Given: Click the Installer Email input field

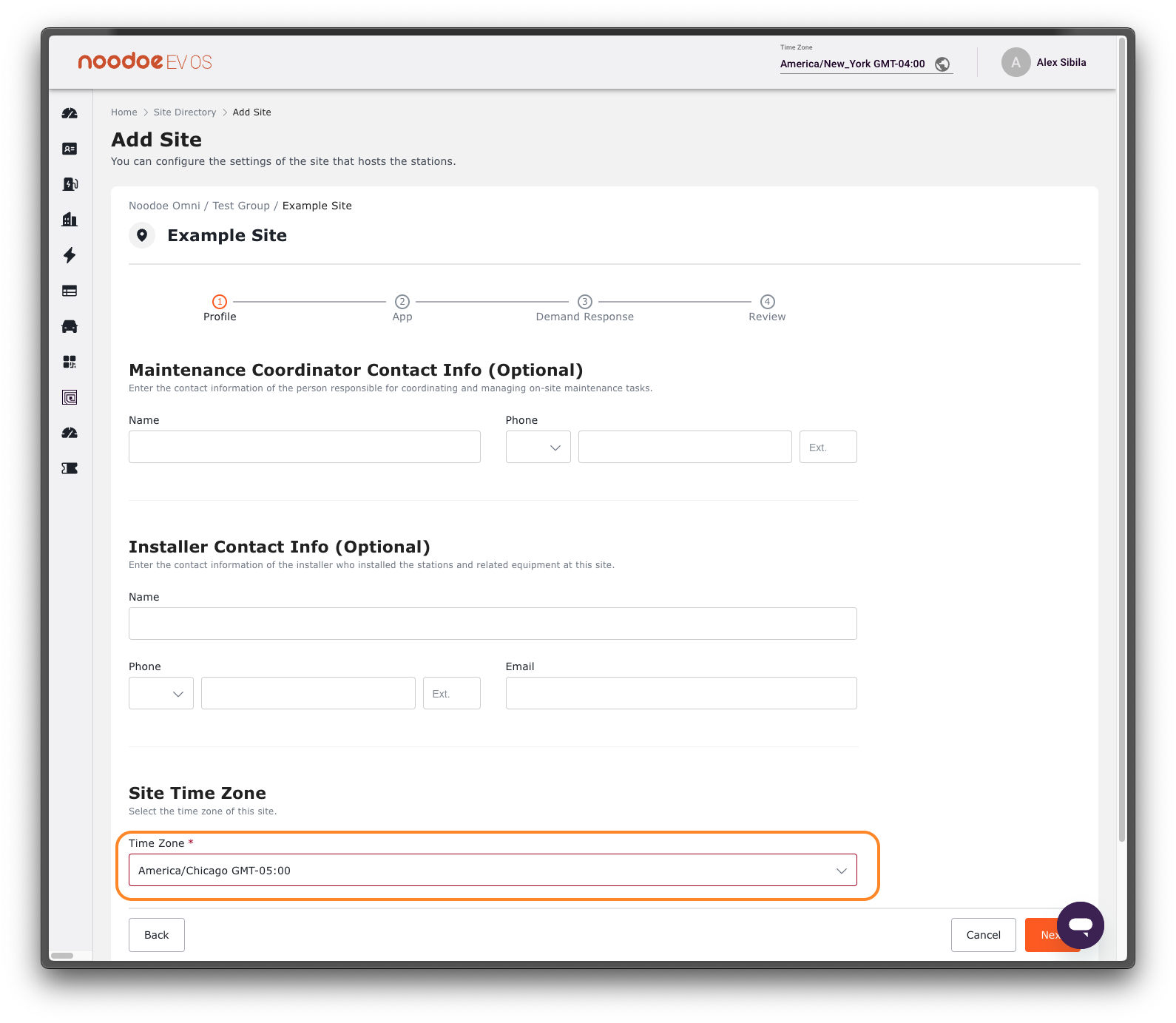Looking at the screenshot, I should coord(680,694).
